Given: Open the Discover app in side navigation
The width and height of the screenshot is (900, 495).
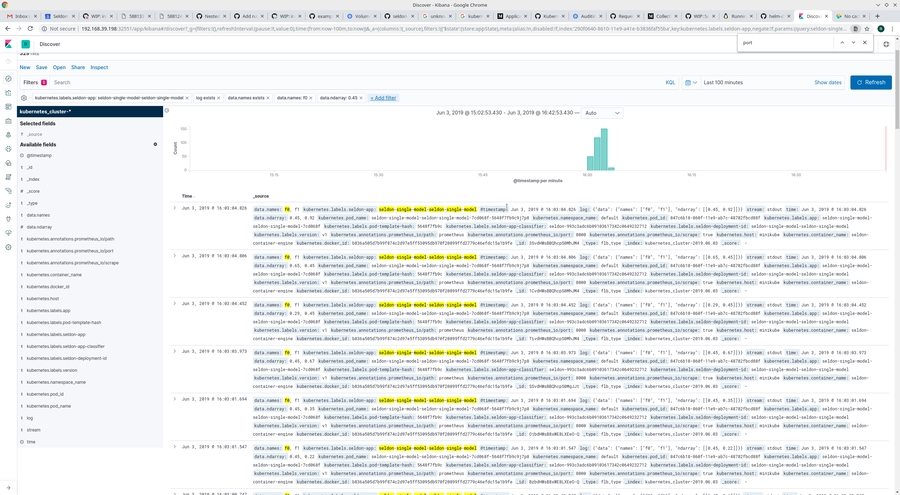Looking at the screenshot, I should coord(7,79).
